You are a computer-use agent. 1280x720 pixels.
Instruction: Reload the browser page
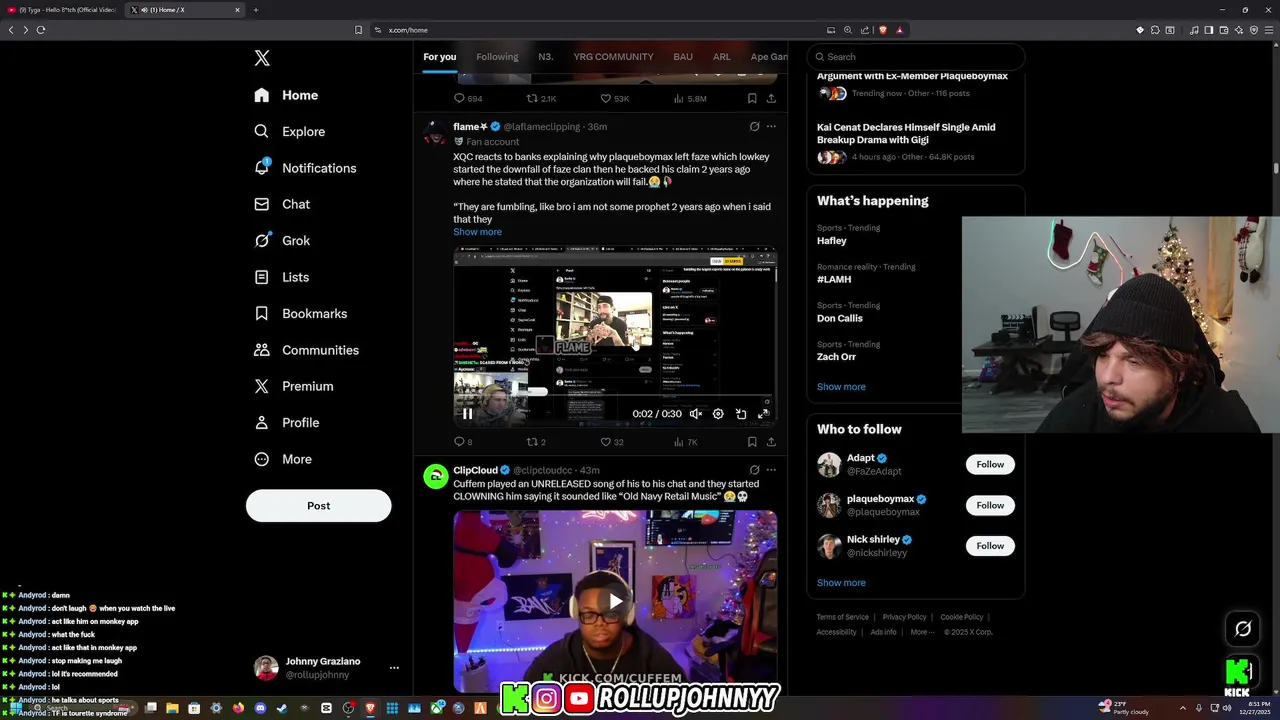click(x=41, y=30)
